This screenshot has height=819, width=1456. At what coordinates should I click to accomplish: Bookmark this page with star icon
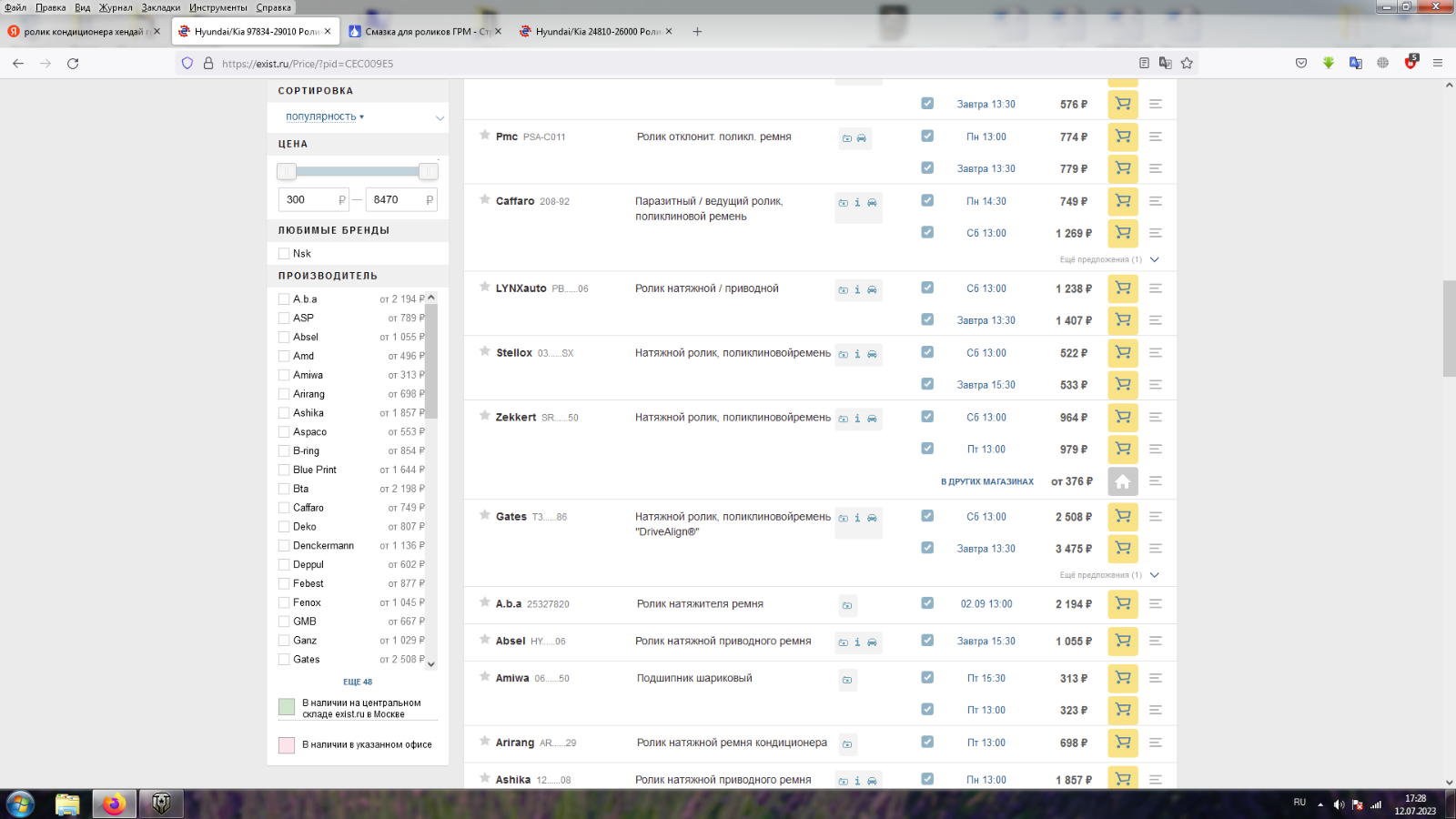pos(1187,64)
